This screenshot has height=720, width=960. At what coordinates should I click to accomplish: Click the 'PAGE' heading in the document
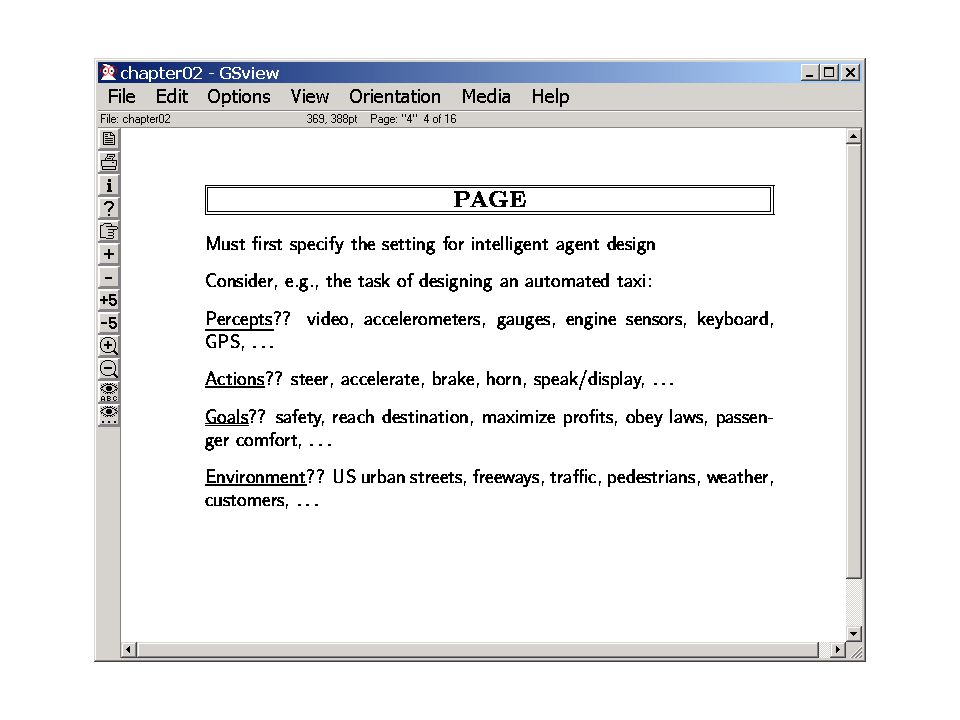click(x=490, y=200)
